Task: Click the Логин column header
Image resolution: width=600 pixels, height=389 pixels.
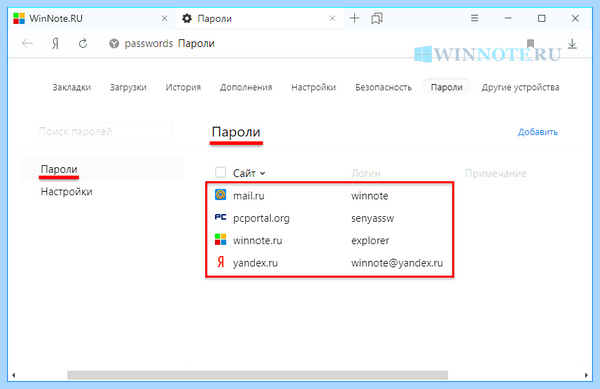Action: 366,173
